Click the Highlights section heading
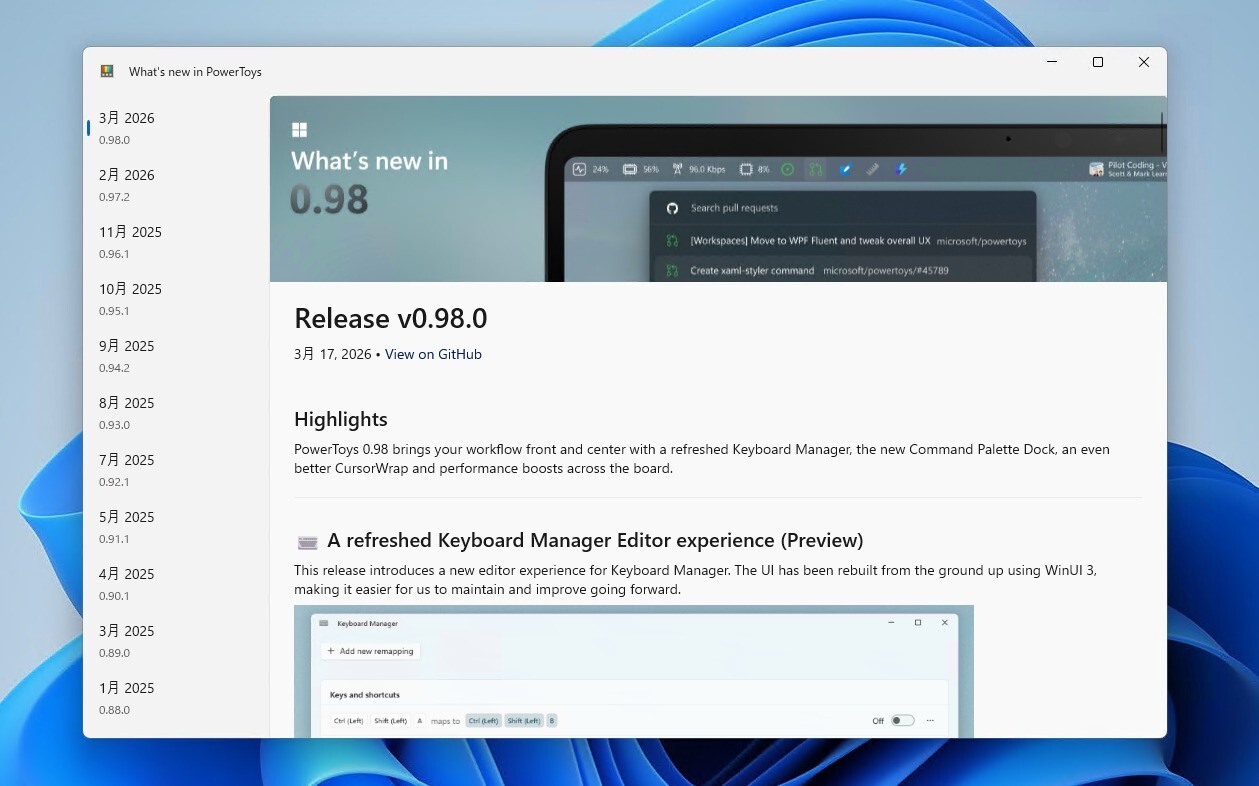1259x786 pixels. click(341, 419)
